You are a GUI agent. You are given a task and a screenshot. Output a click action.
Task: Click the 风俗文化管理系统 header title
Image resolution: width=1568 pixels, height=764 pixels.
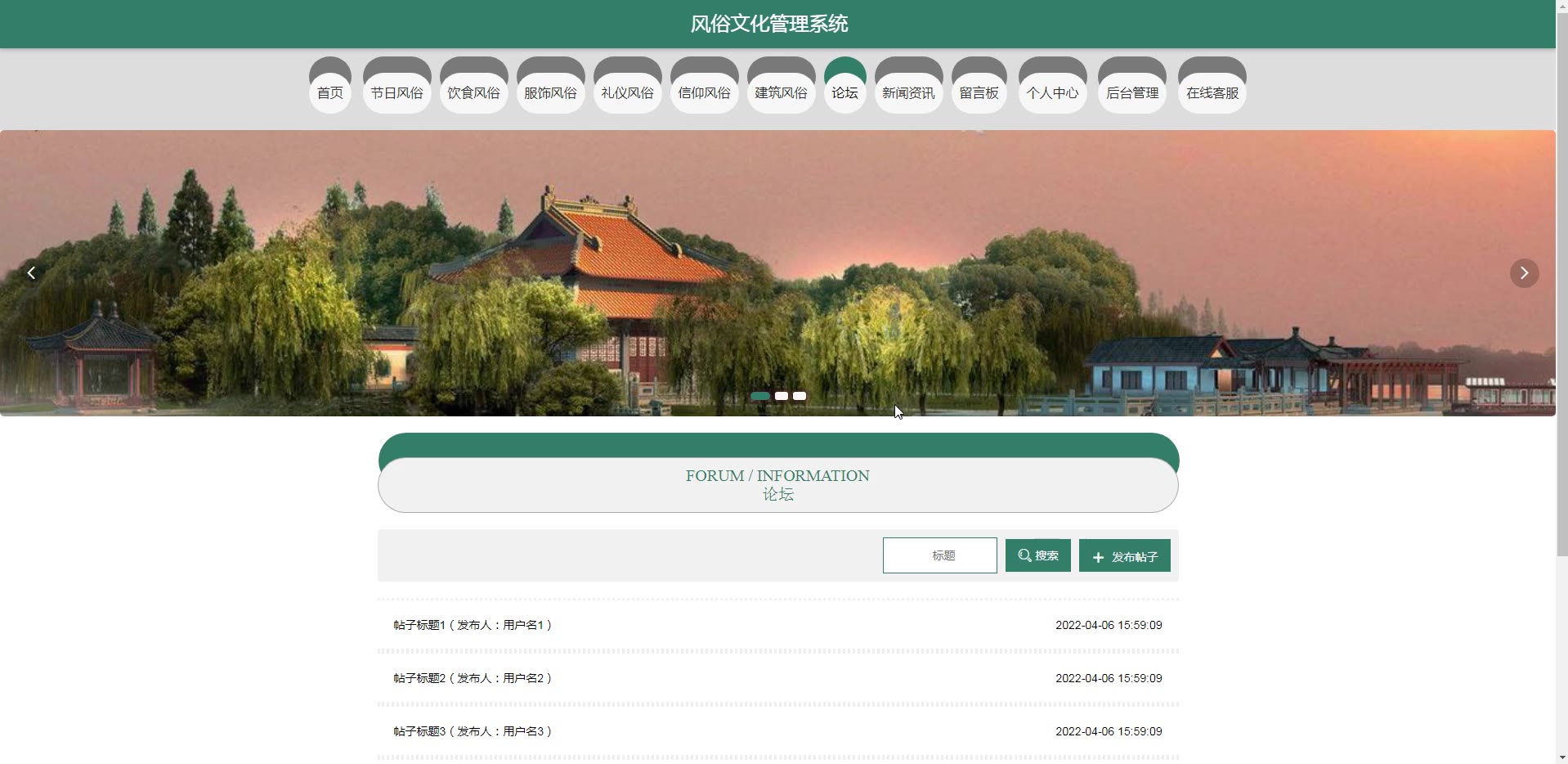click(x=769, y=24)
